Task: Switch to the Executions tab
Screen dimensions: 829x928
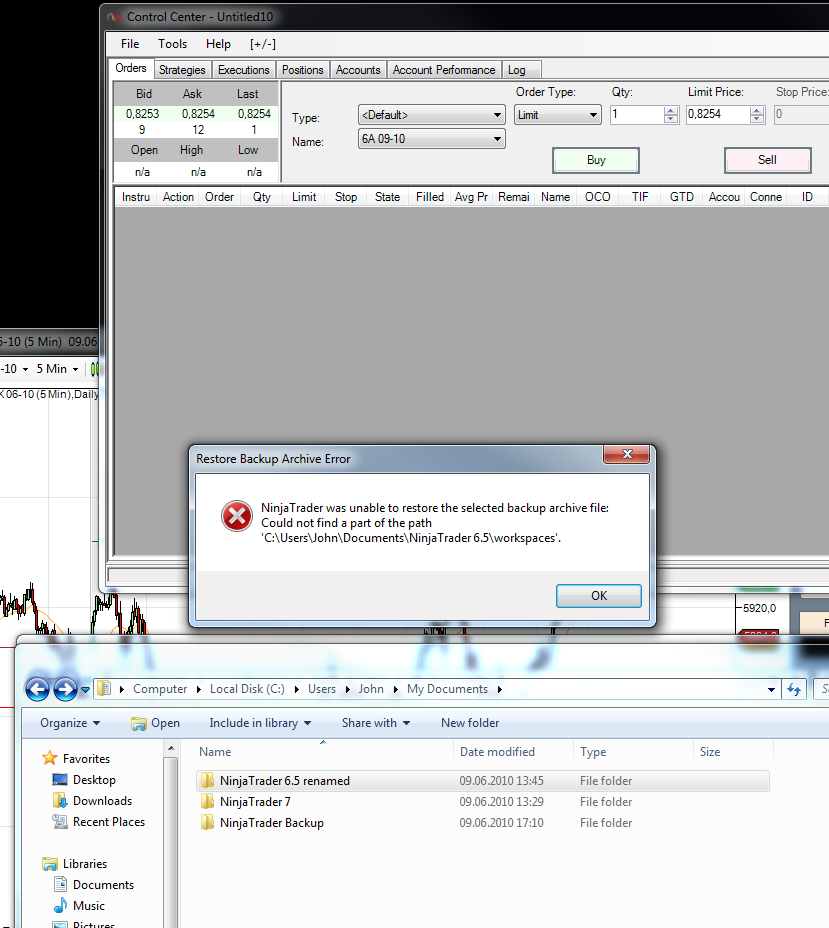Action: pyautogui.click(x=243, y=70)
